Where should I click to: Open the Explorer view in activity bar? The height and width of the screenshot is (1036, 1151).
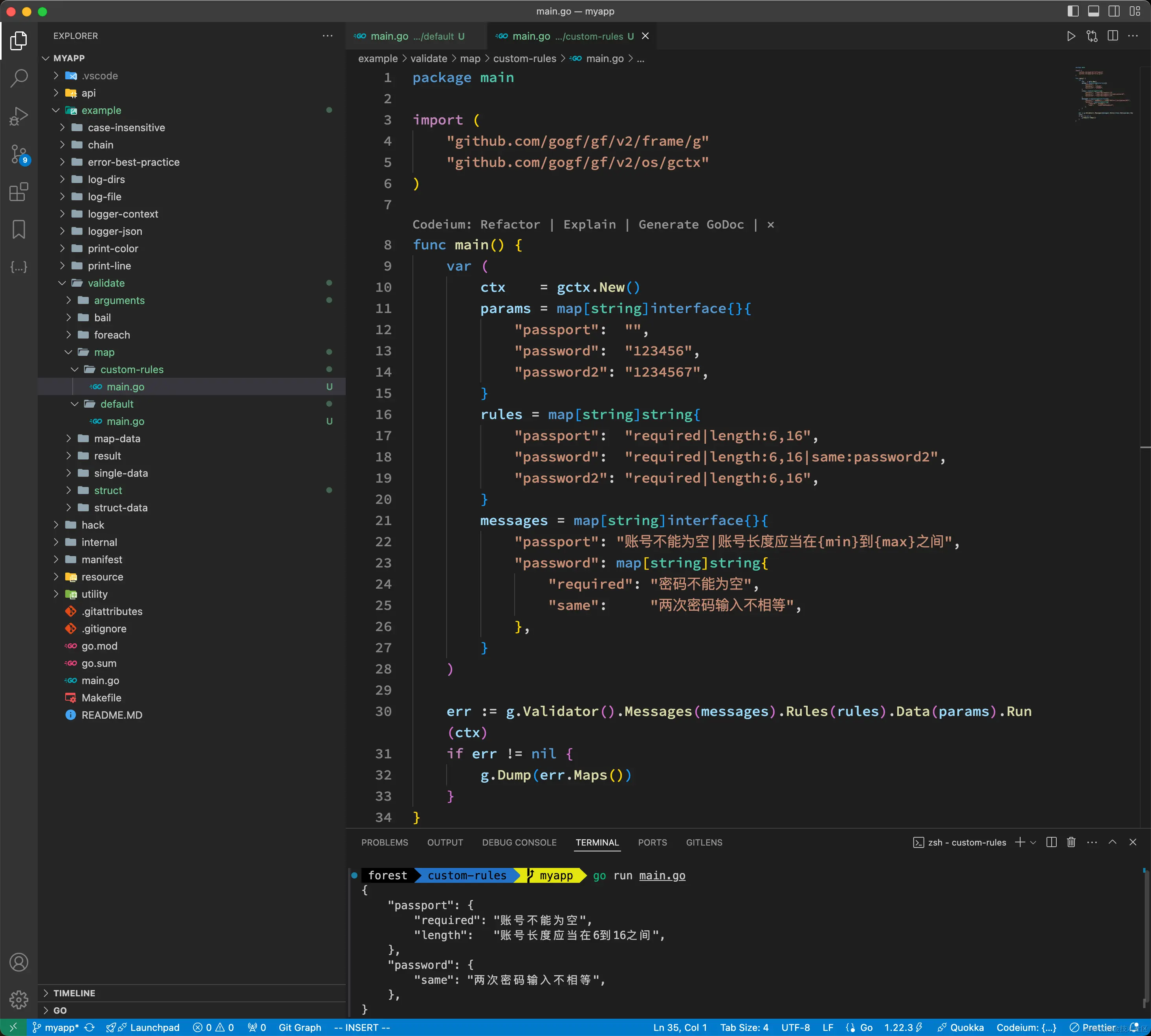19,40
